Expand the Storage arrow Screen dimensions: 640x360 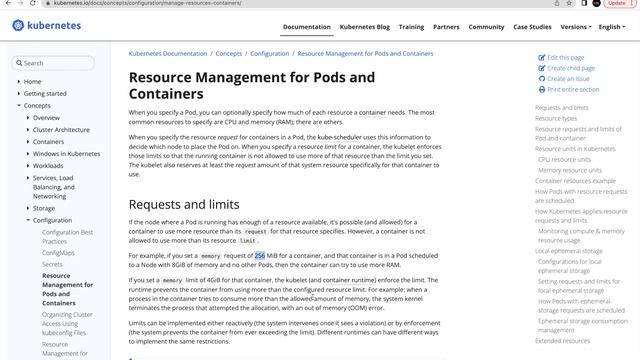28,208
